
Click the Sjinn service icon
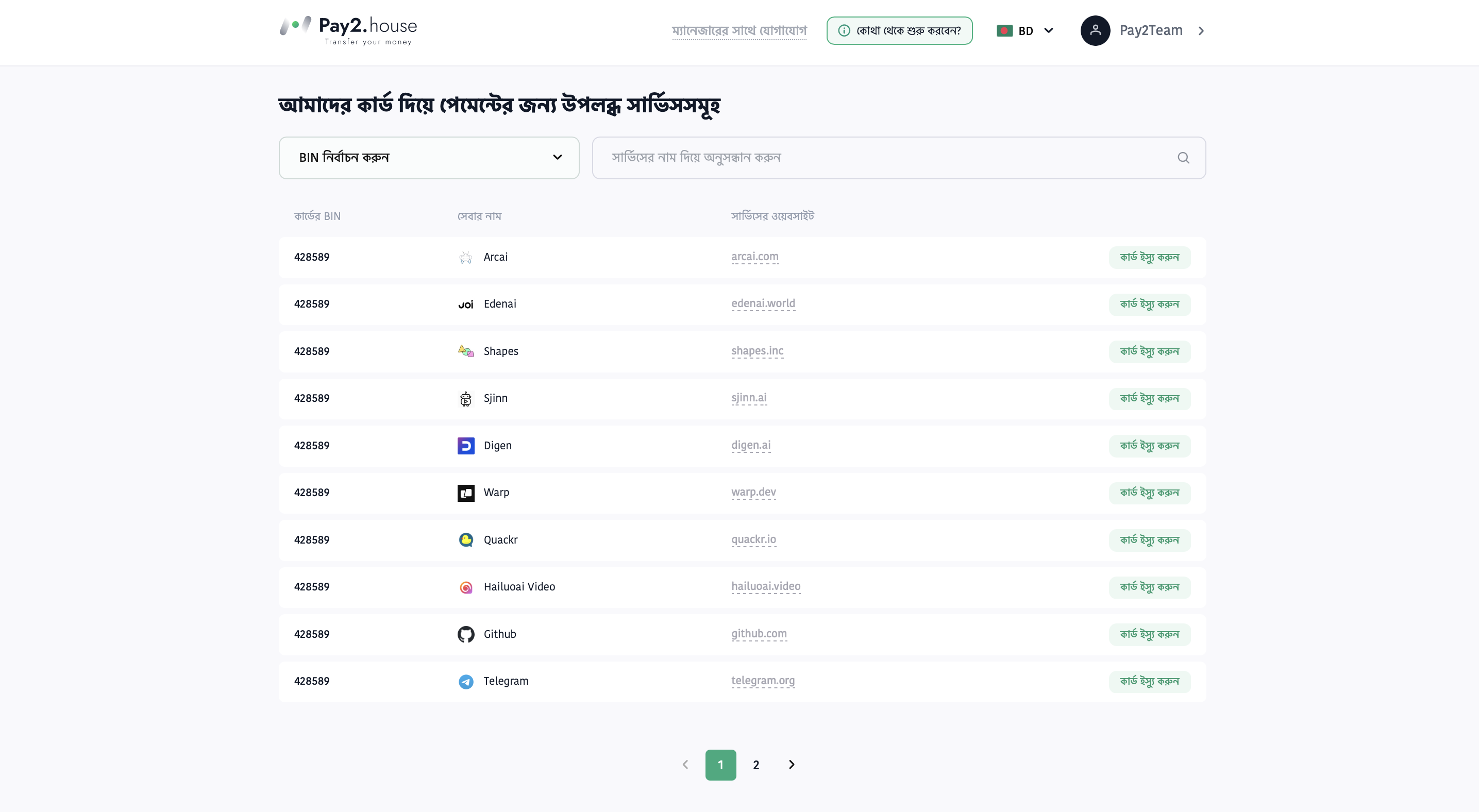466,398
